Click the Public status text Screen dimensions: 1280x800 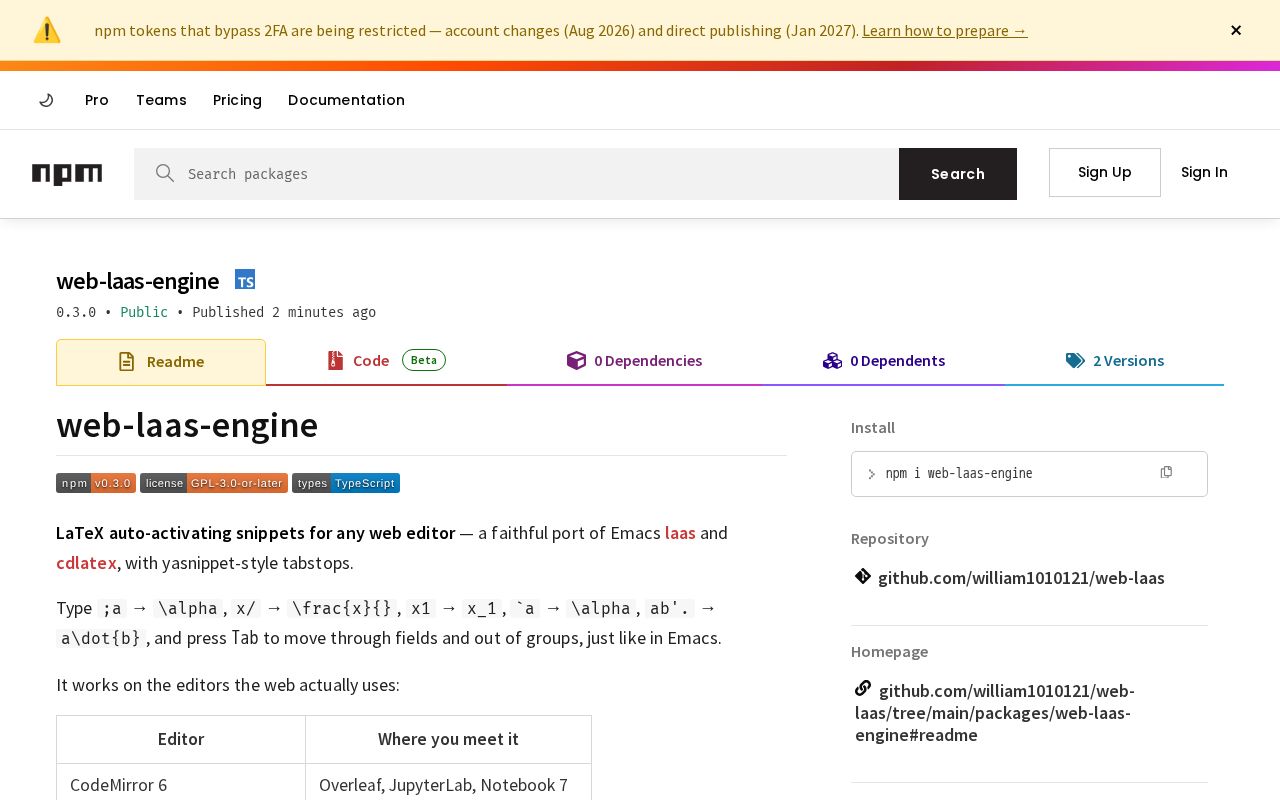[144, 312]
